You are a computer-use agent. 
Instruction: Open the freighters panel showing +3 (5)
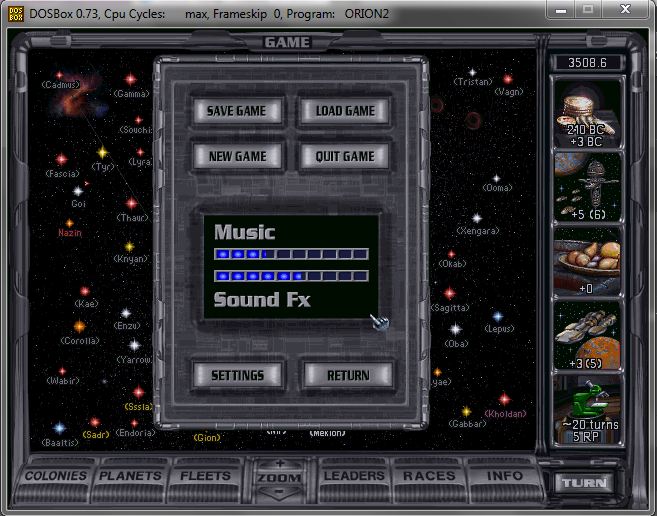click(588, 335)
